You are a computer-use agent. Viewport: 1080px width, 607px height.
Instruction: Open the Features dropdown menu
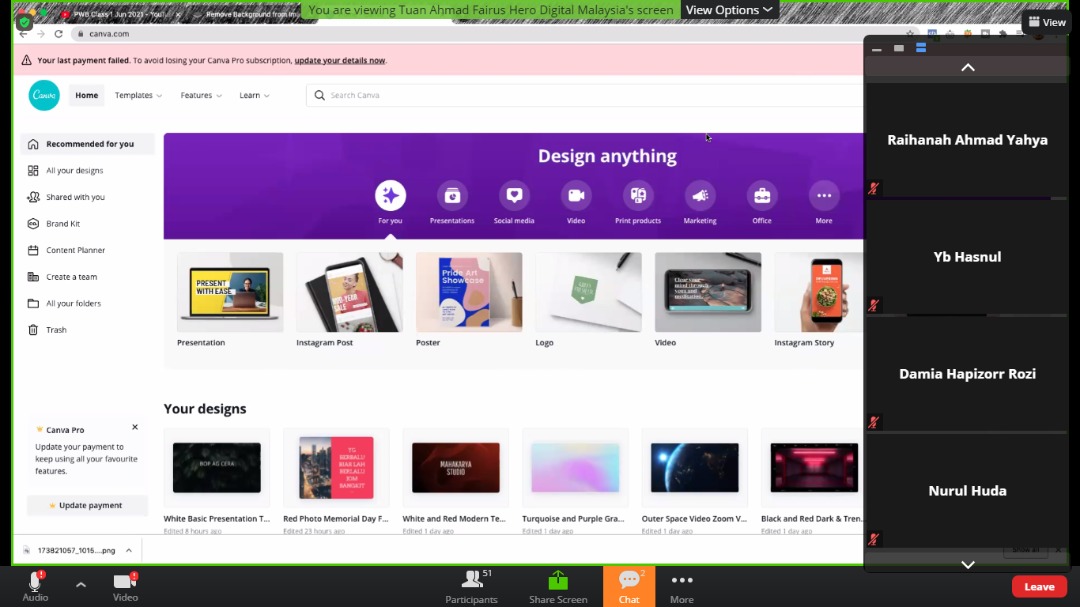click(201, 95)
